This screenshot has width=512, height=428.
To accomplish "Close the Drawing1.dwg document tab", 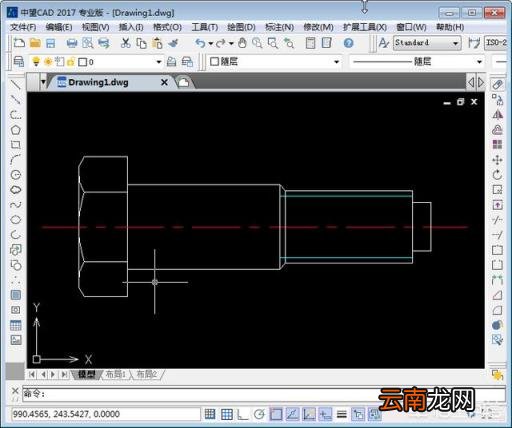I will point(164,82).
